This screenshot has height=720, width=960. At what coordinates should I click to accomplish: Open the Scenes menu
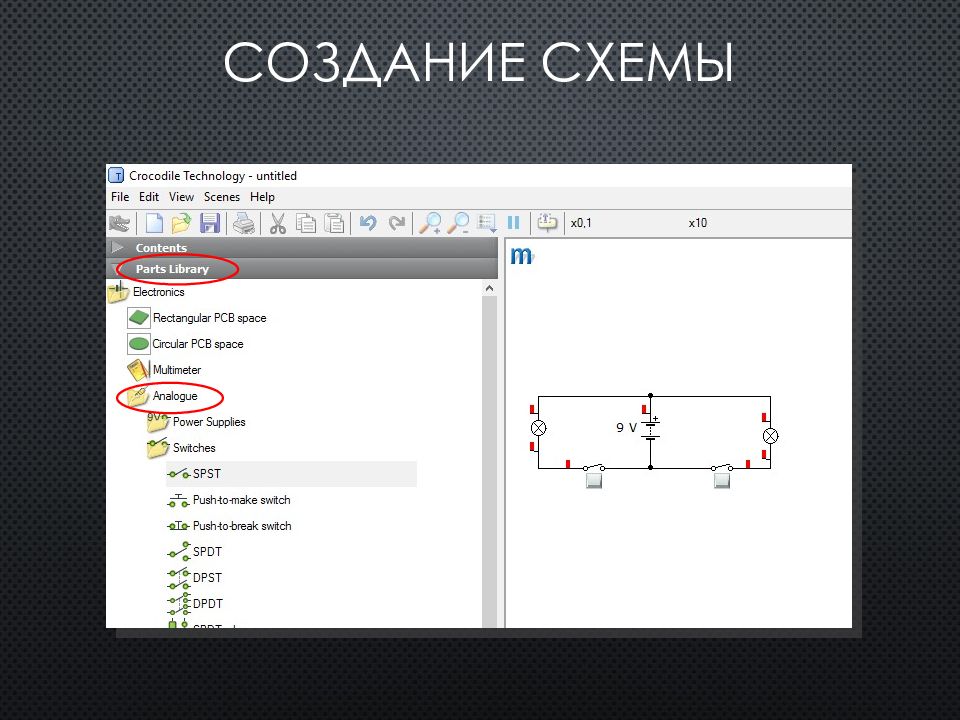tap(221, 197)
